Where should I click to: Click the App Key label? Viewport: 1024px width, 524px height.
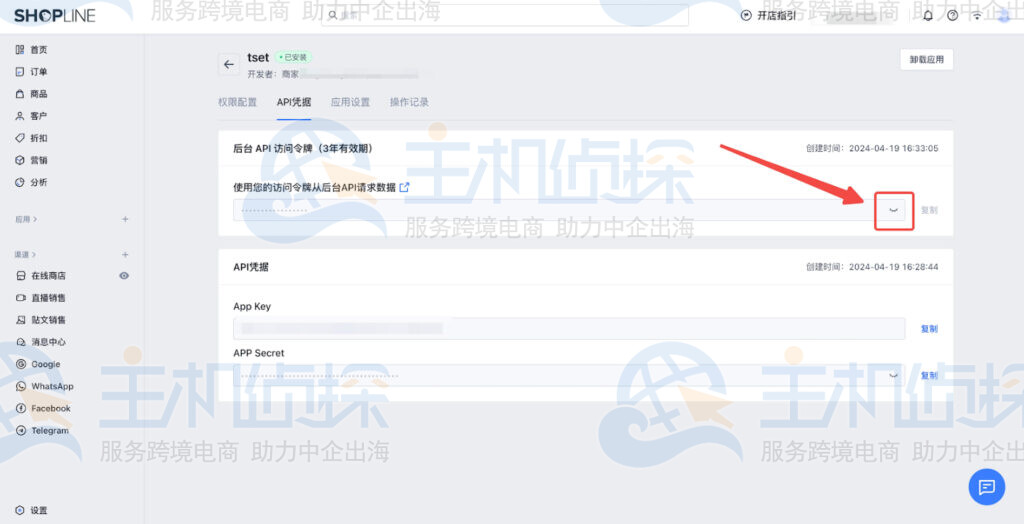[252, 306]
